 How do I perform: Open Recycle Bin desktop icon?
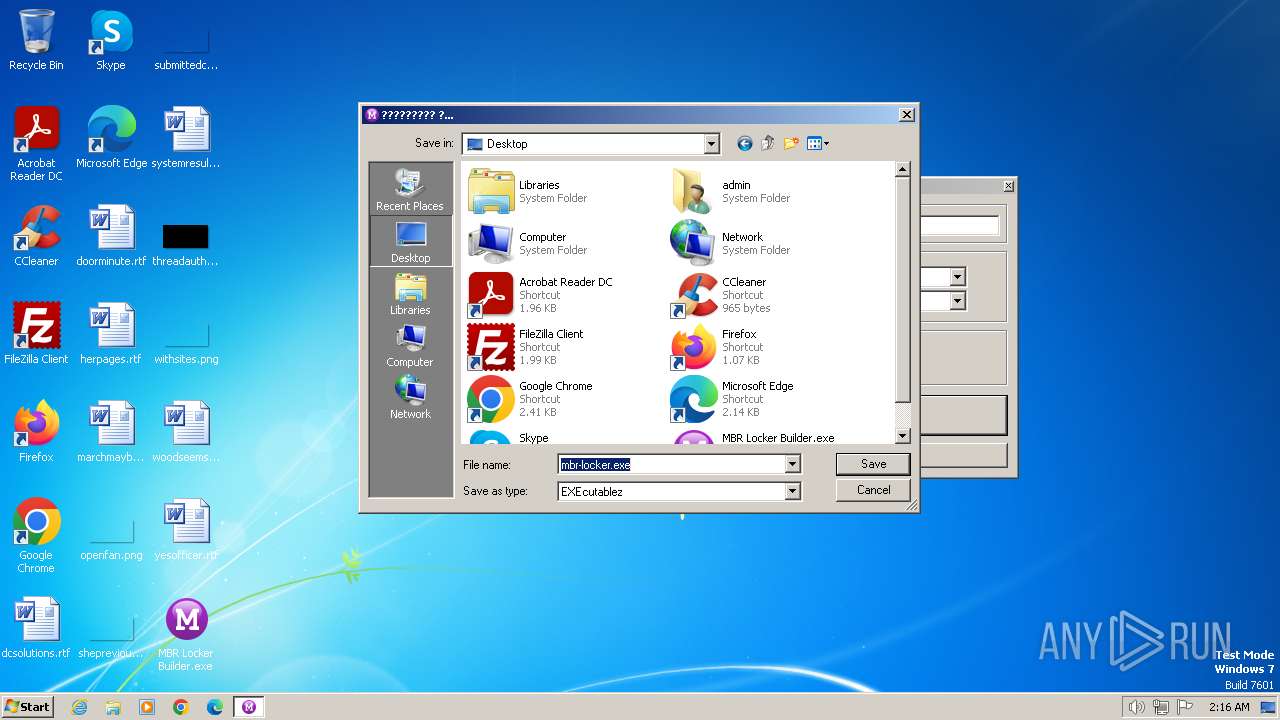(x=36, y=40)
